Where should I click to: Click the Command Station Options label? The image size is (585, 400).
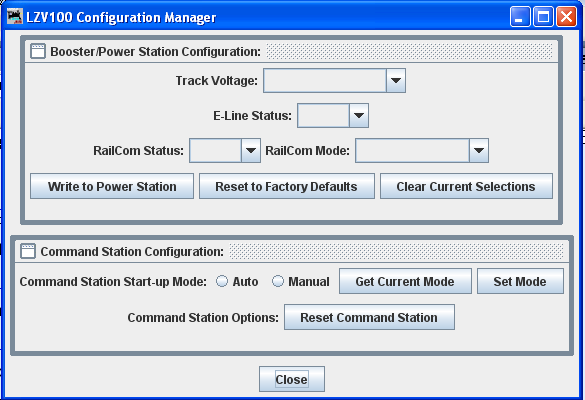[203, 318]
